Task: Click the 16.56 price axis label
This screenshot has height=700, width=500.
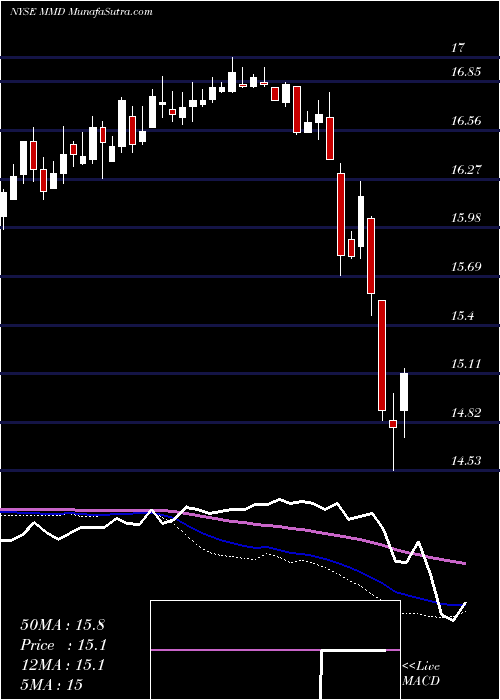Action: pos(466,121)
